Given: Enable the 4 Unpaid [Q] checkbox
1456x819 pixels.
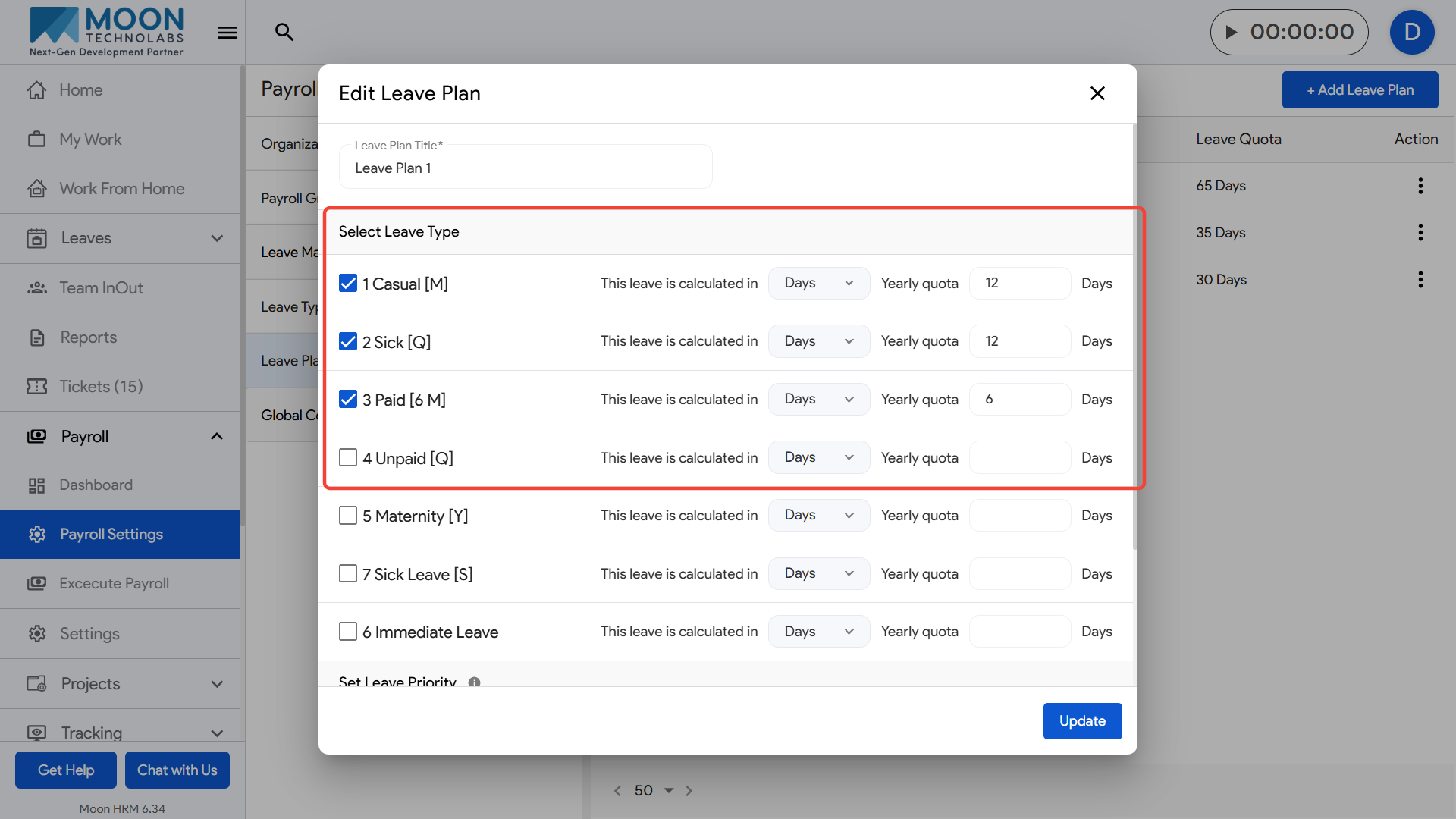Looking at the screenshot, I should point(348,458).
